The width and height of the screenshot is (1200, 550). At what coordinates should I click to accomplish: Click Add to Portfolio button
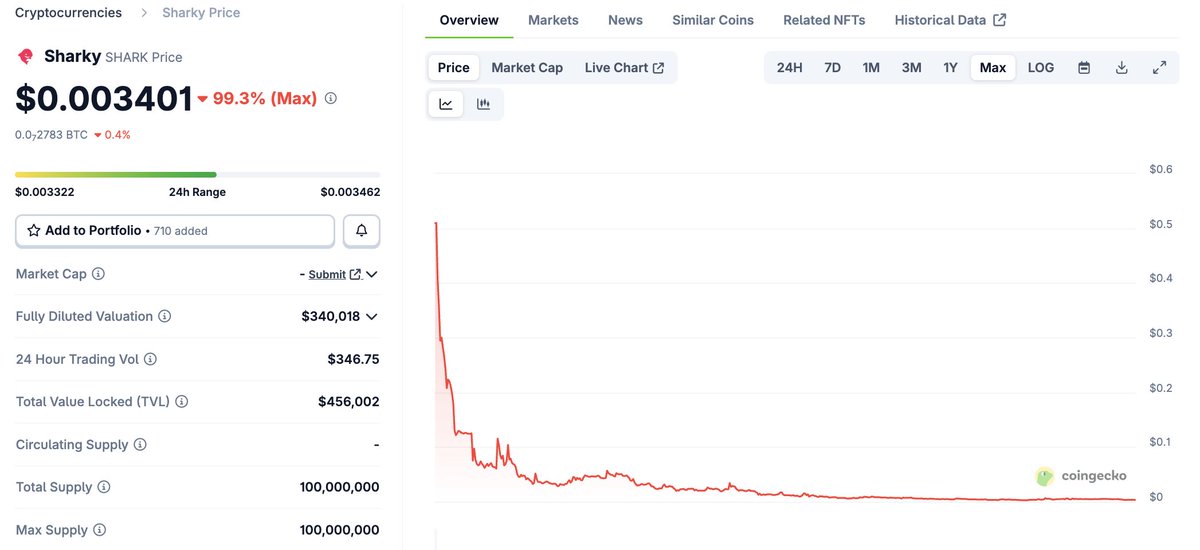(175, 231)
